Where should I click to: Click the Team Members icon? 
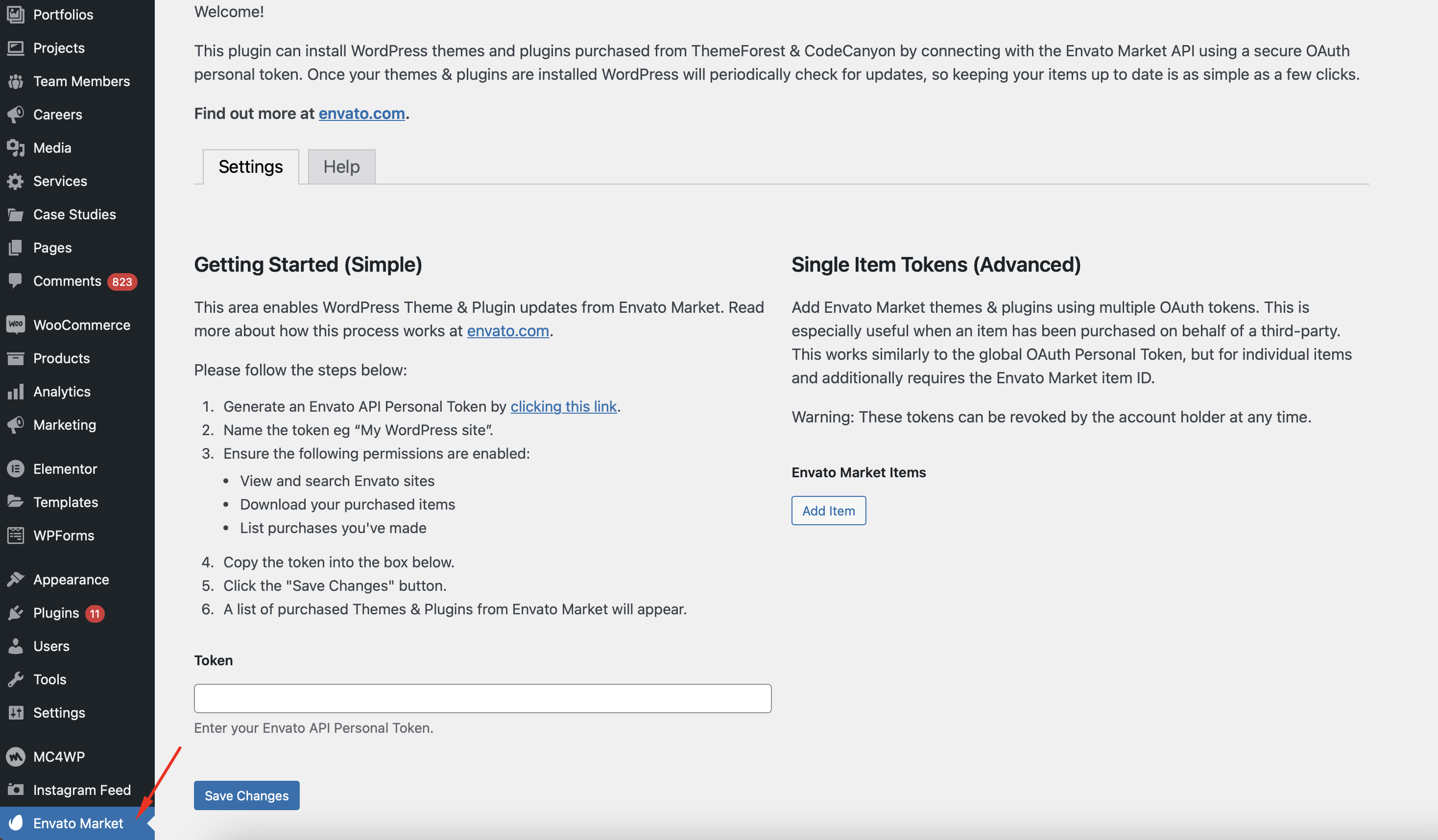[x=15, y=82]
